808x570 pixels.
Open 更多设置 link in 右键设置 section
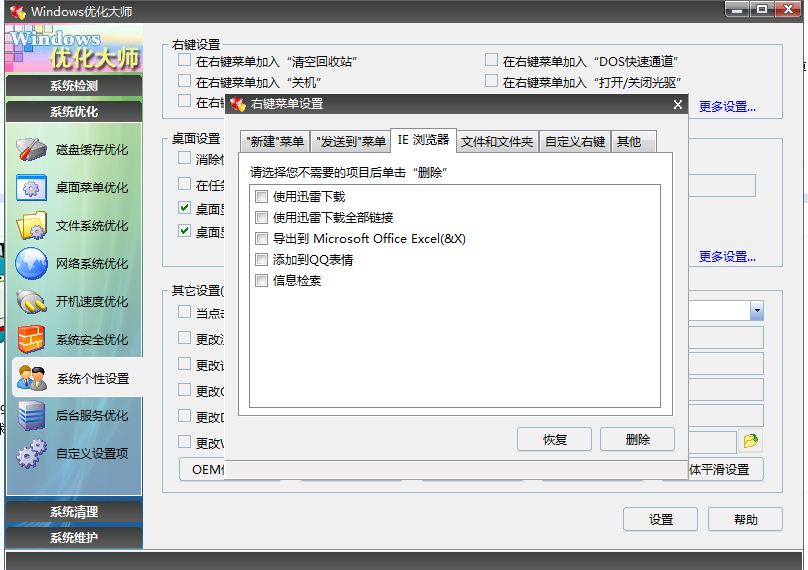tap(727, 107)
